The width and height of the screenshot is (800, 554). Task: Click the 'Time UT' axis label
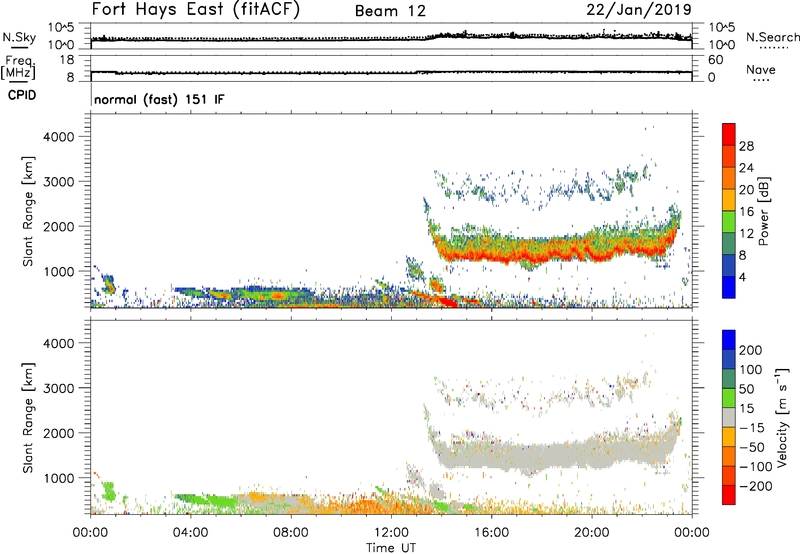click(391, 547)
